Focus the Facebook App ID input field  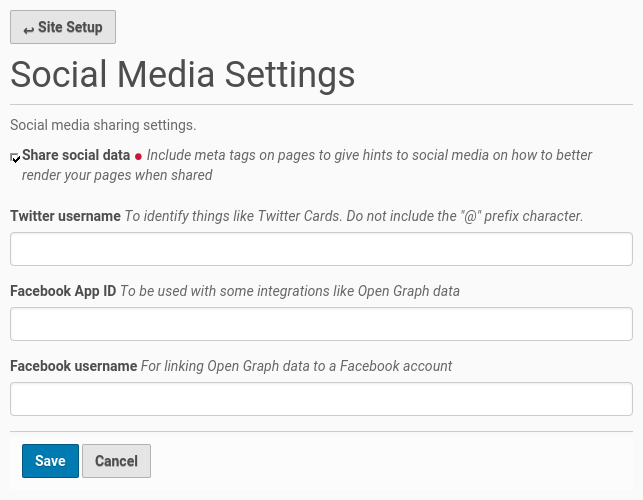[321, 324]
